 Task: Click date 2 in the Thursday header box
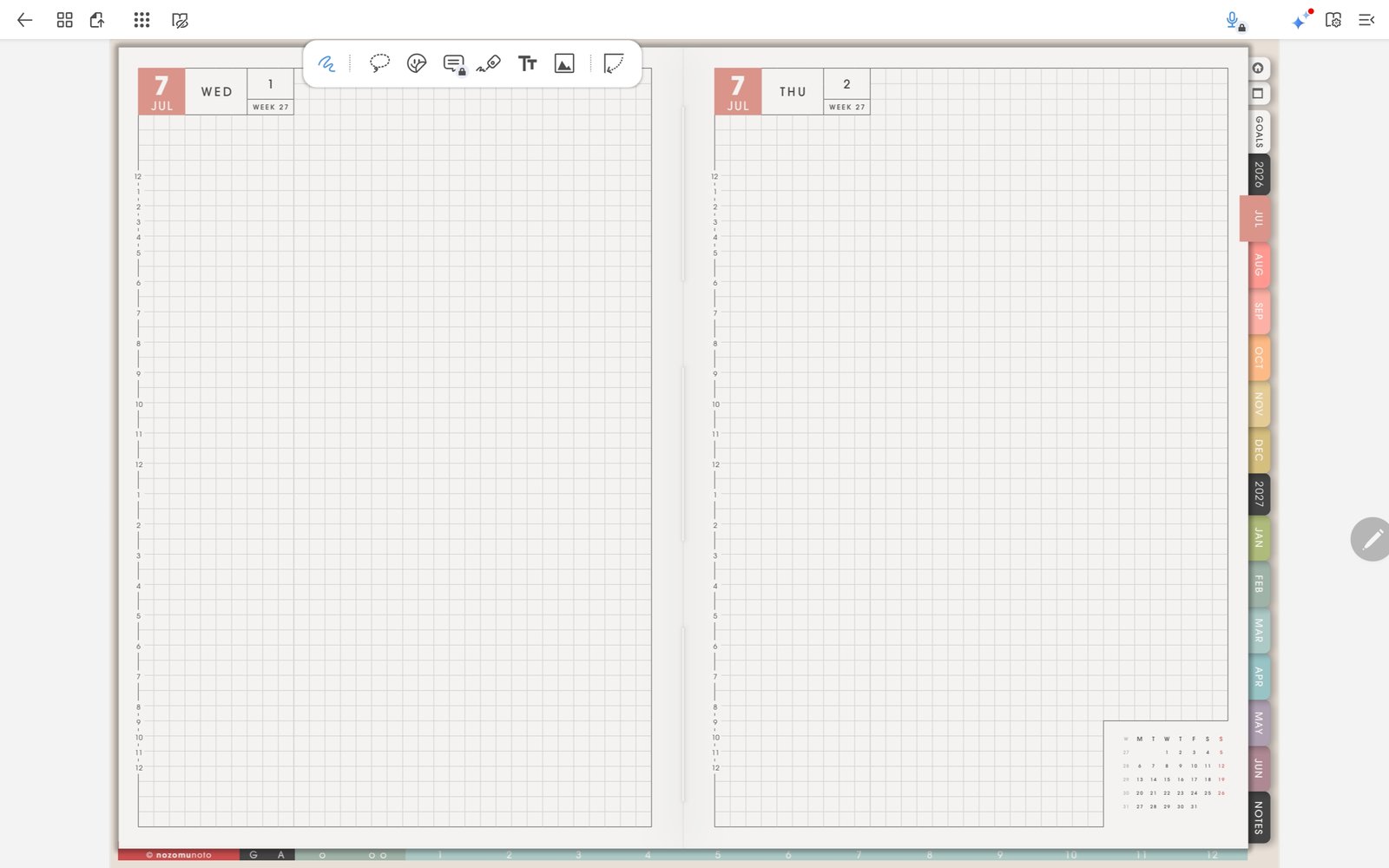coord(847,84)
